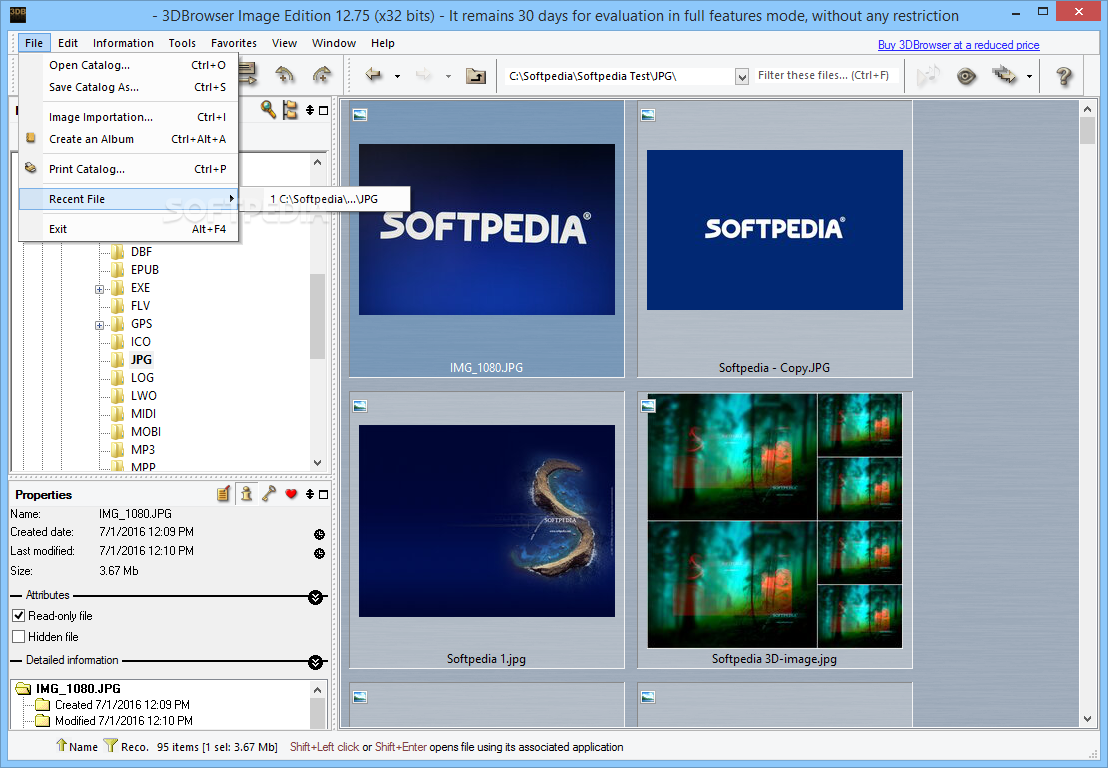The height and width of the screenshot is (768, 1108).
Task: Toggle the Read-only file checkbox
Action: pos(19,615)
